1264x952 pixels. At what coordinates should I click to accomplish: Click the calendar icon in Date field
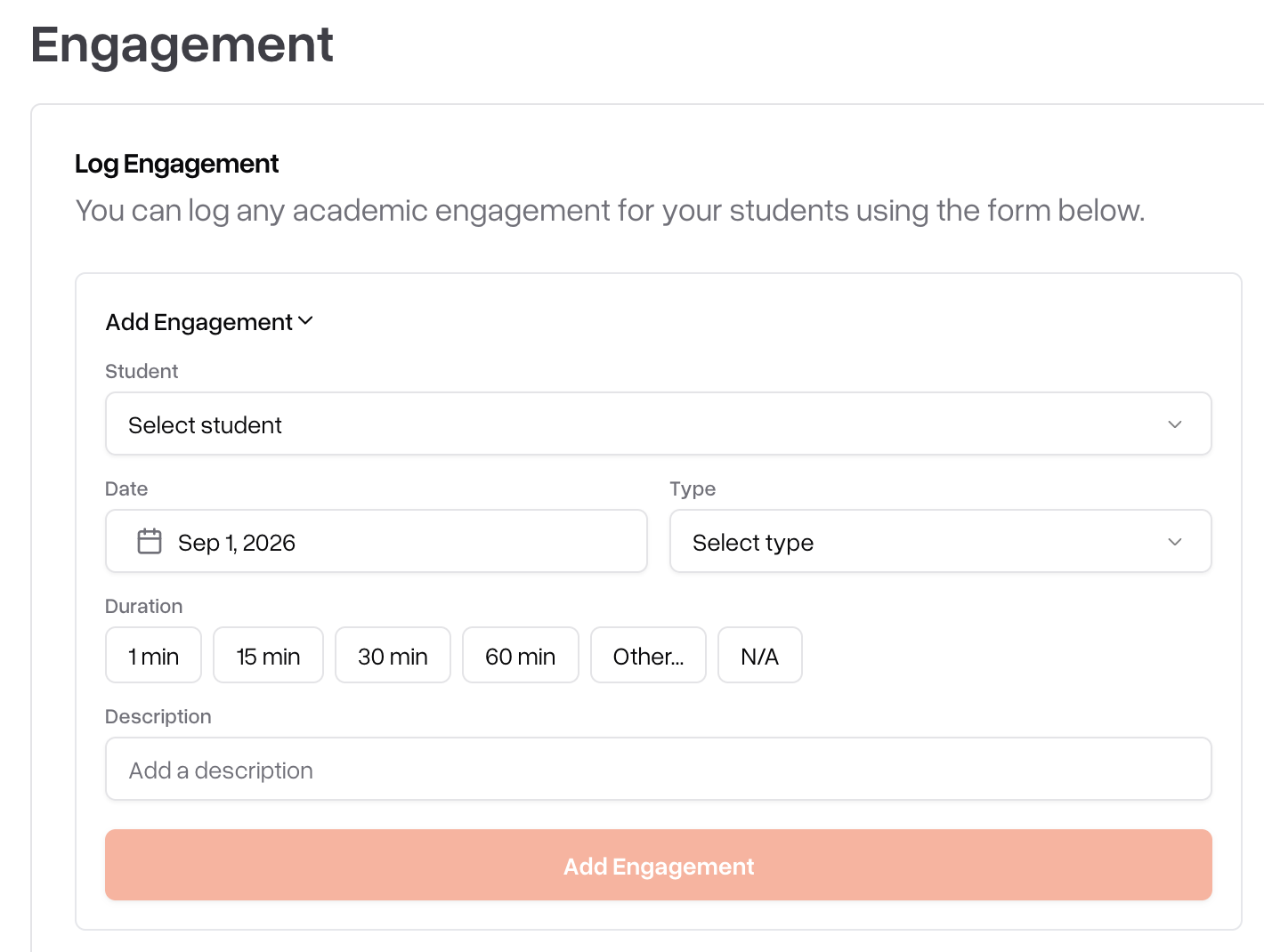coord(150,541)
